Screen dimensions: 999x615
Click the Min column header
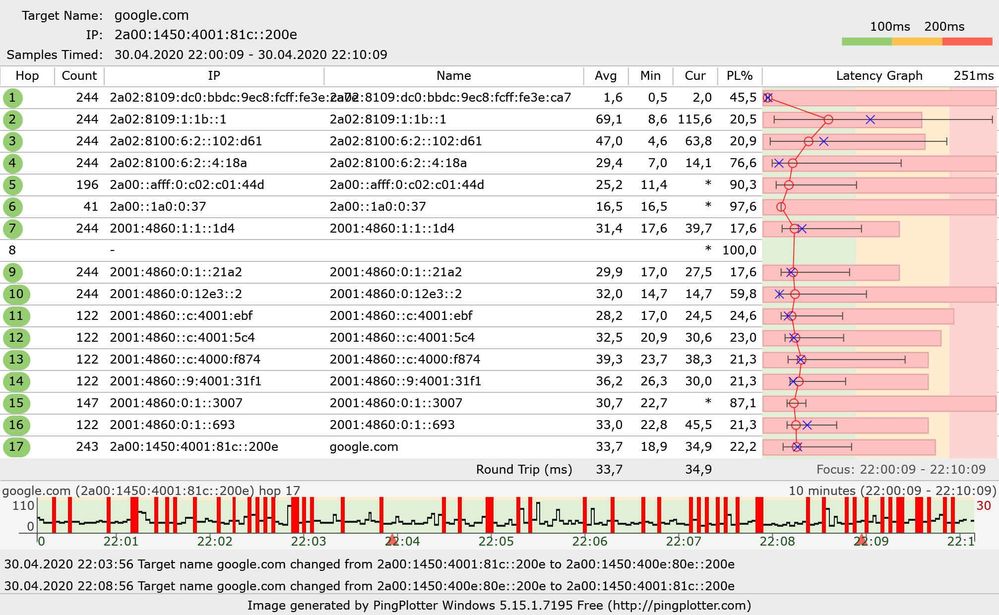(650, 76)
